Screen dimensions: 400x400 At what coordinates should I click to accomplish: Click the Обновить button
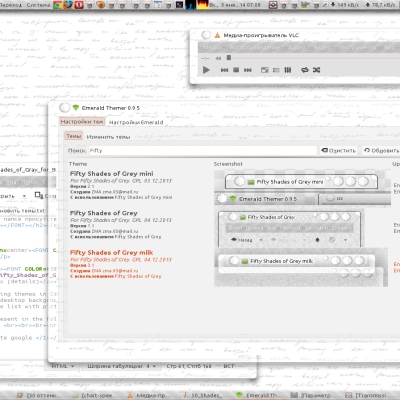(381, 151)
